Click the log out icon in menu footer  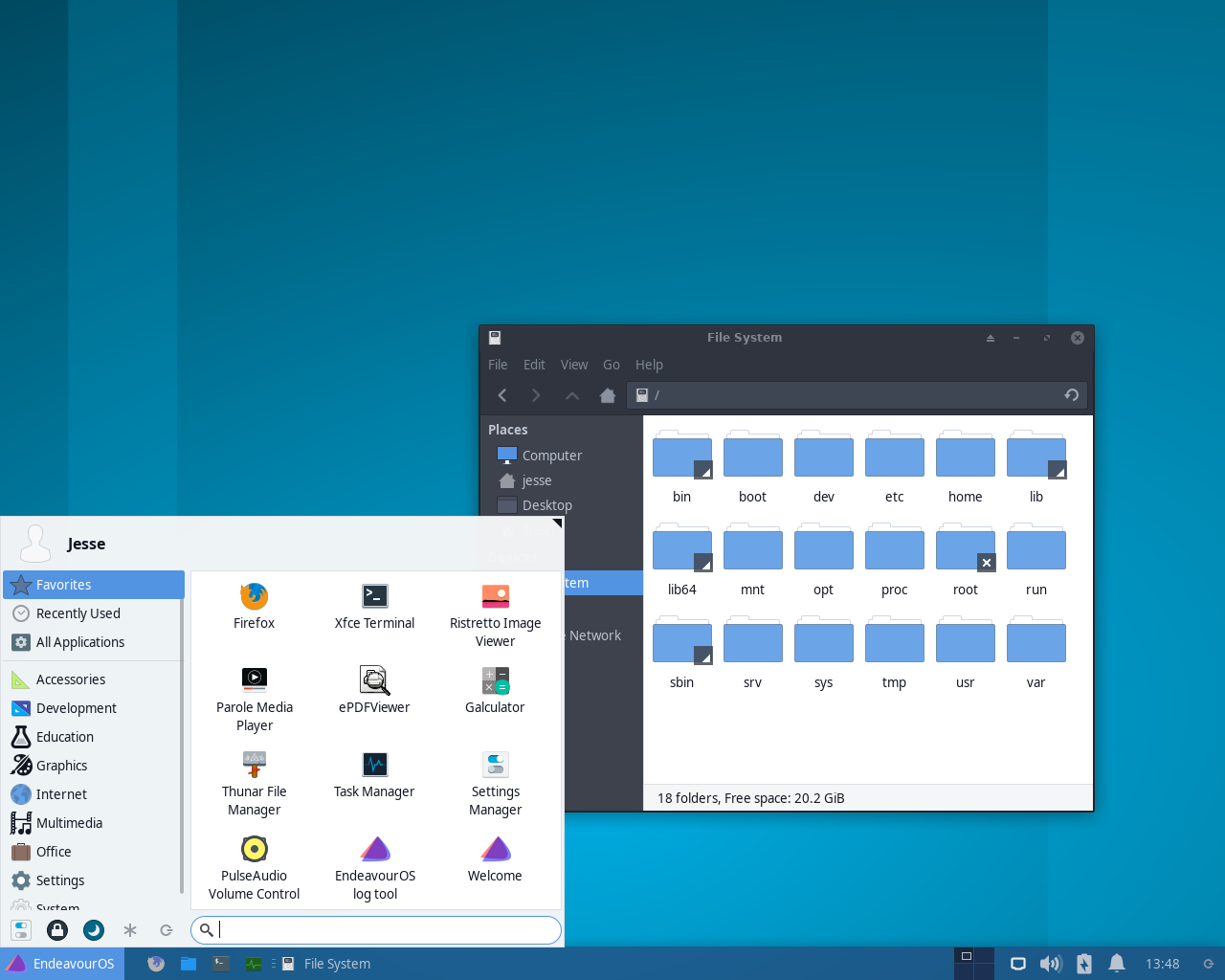click(167, 930)
